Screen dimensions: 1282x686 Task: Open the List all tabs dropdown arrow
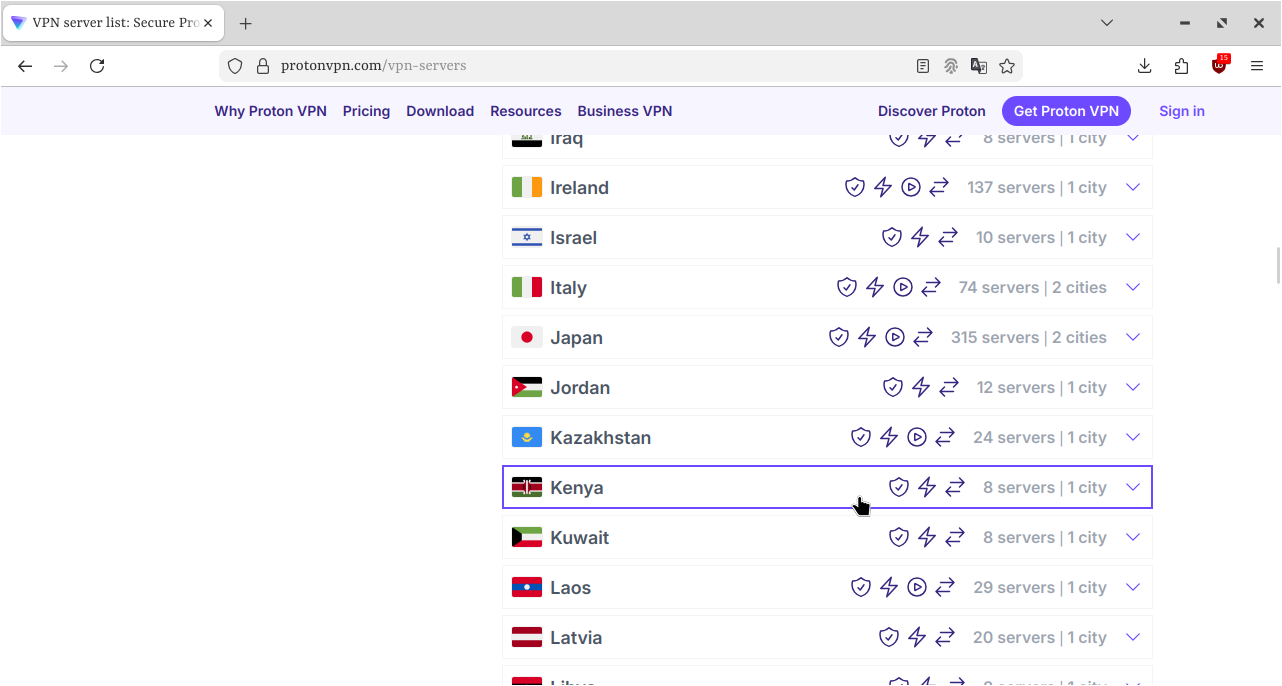(x=1107, y=22)
